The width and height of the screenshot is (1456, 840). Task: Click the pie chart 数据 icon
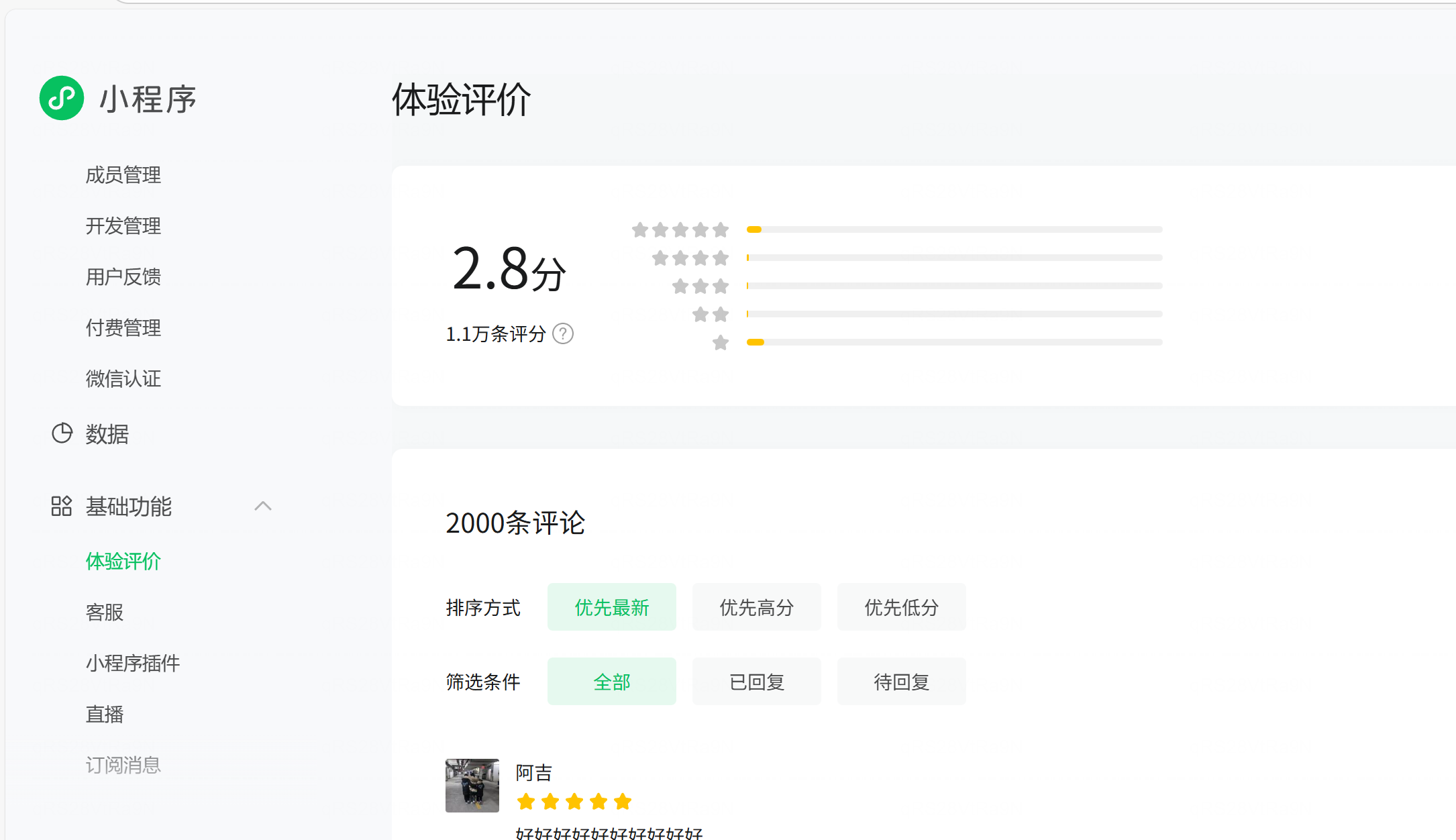coord(62,433)
